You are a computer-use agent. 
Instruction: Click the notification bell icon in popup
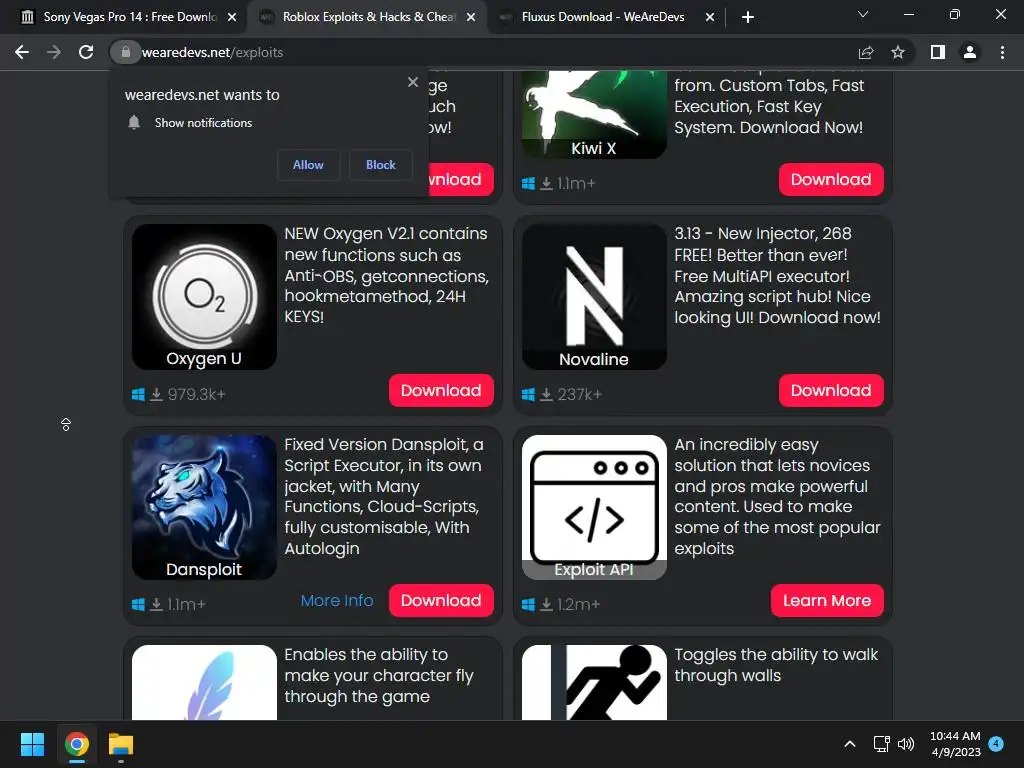pyautogui.click(x=134, y=122)
